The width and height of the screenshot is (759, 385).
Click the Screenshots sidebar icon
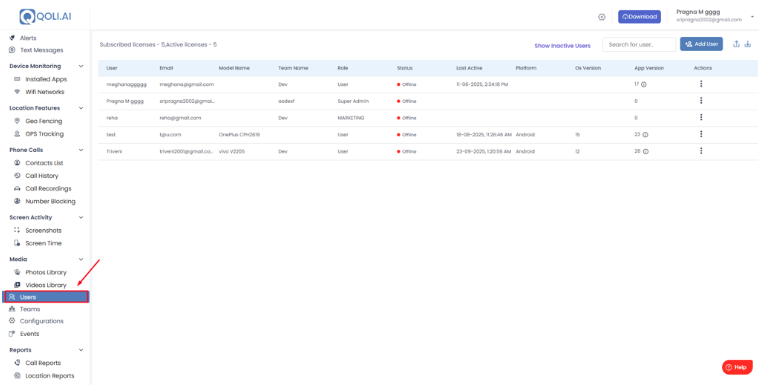coord(17,231)
